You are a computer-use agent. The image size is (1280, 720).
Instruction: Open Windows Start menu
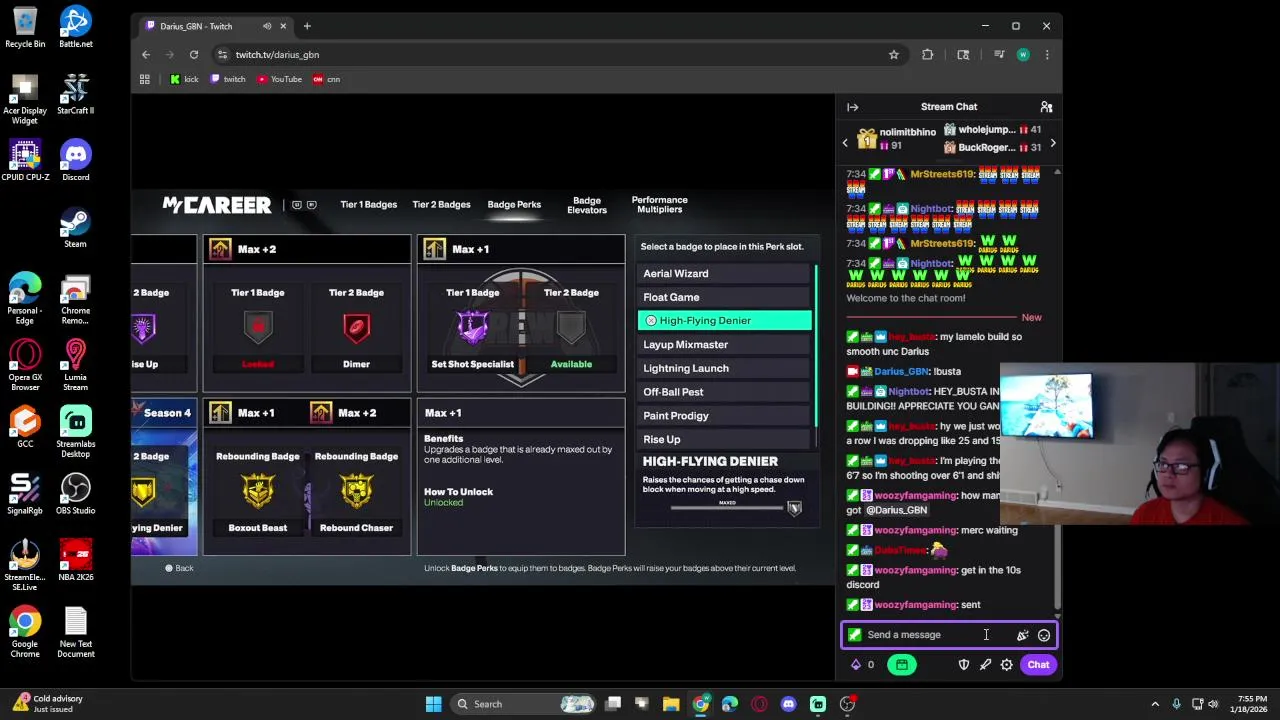click(433, 704)
